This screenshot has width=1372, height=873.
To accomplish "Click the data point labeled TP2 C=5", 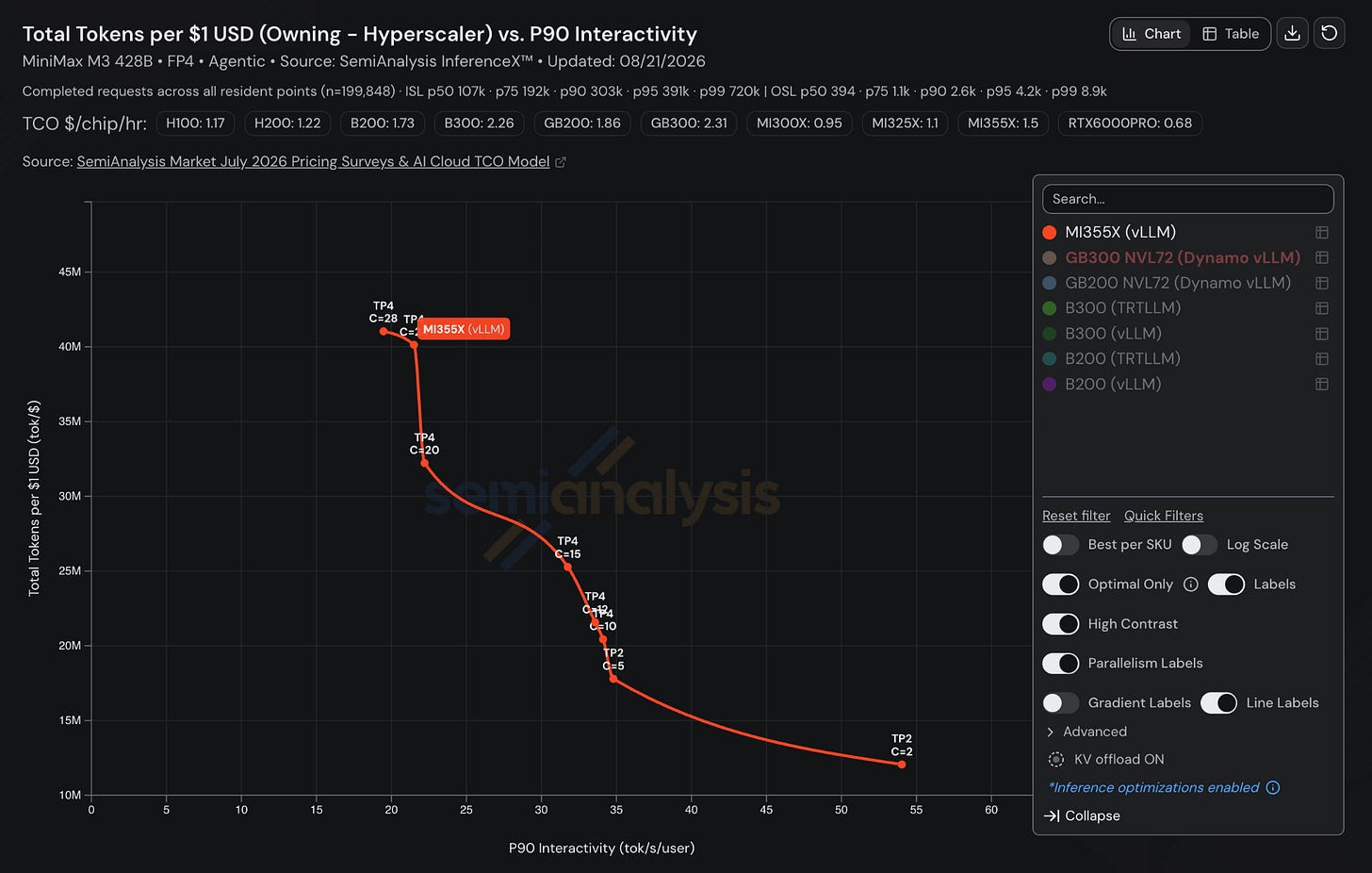I will [x=613, y=679].
